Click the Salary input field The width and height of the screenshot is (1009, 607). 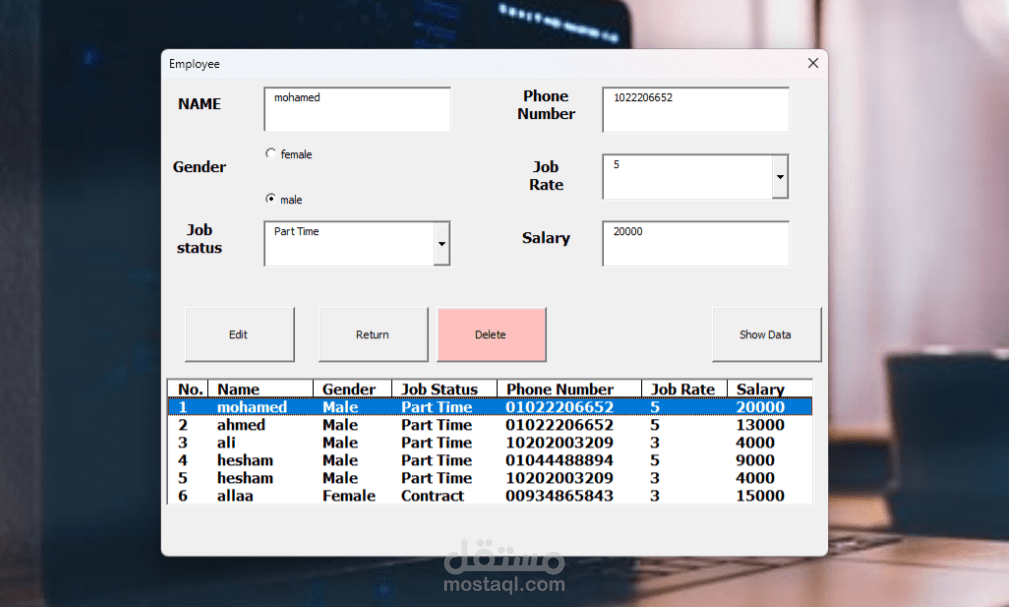click(x=694, y=243)
